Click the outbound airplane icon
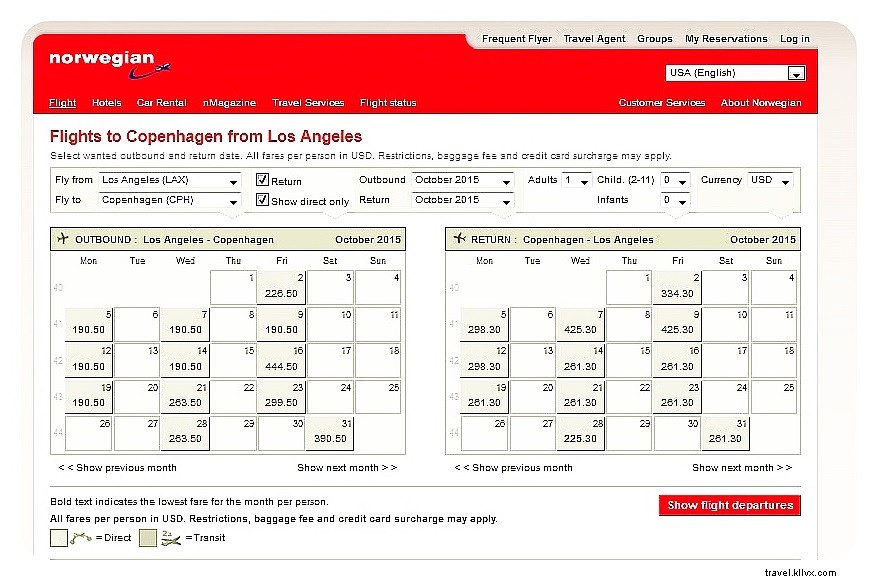This screenshot has height=581, width=878. click(63, 238)
